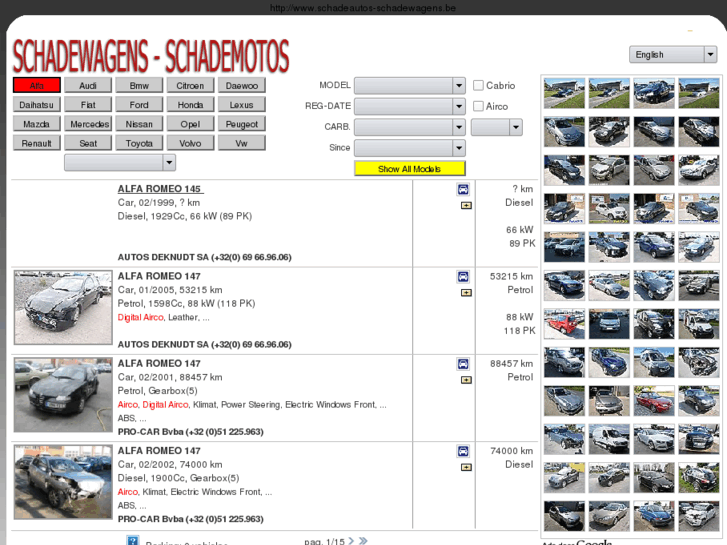This screenshot has height=545, width=727.
Task: Choose the Fiat brand button
Action: tap(88, 105)
